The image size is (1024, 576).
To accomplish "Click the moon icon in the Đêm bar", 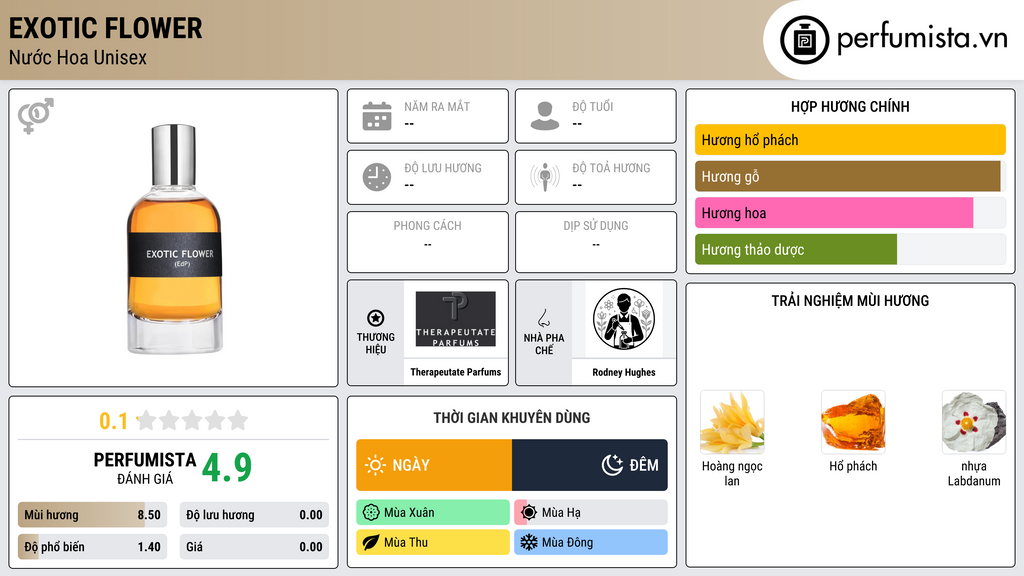I will click(612, 465).
